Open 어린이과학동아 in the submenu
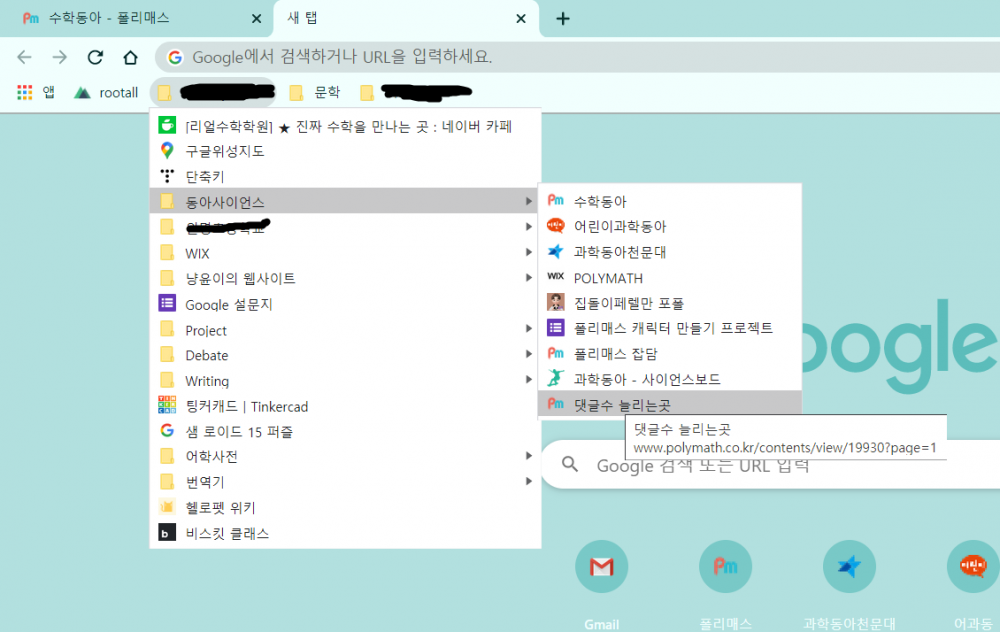1000x632 pixels. (x=670, y=226)
